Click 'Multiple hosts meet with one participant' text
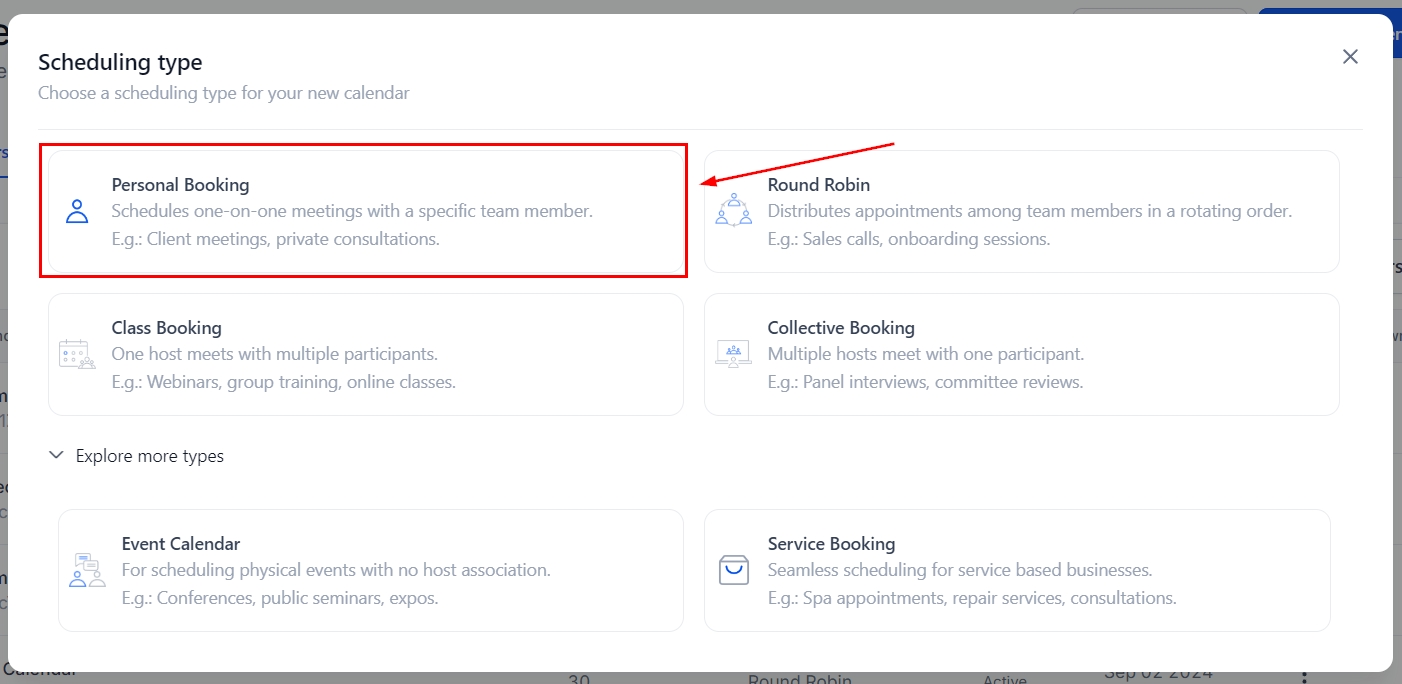The image size is (1402, 684). [925, 354]
